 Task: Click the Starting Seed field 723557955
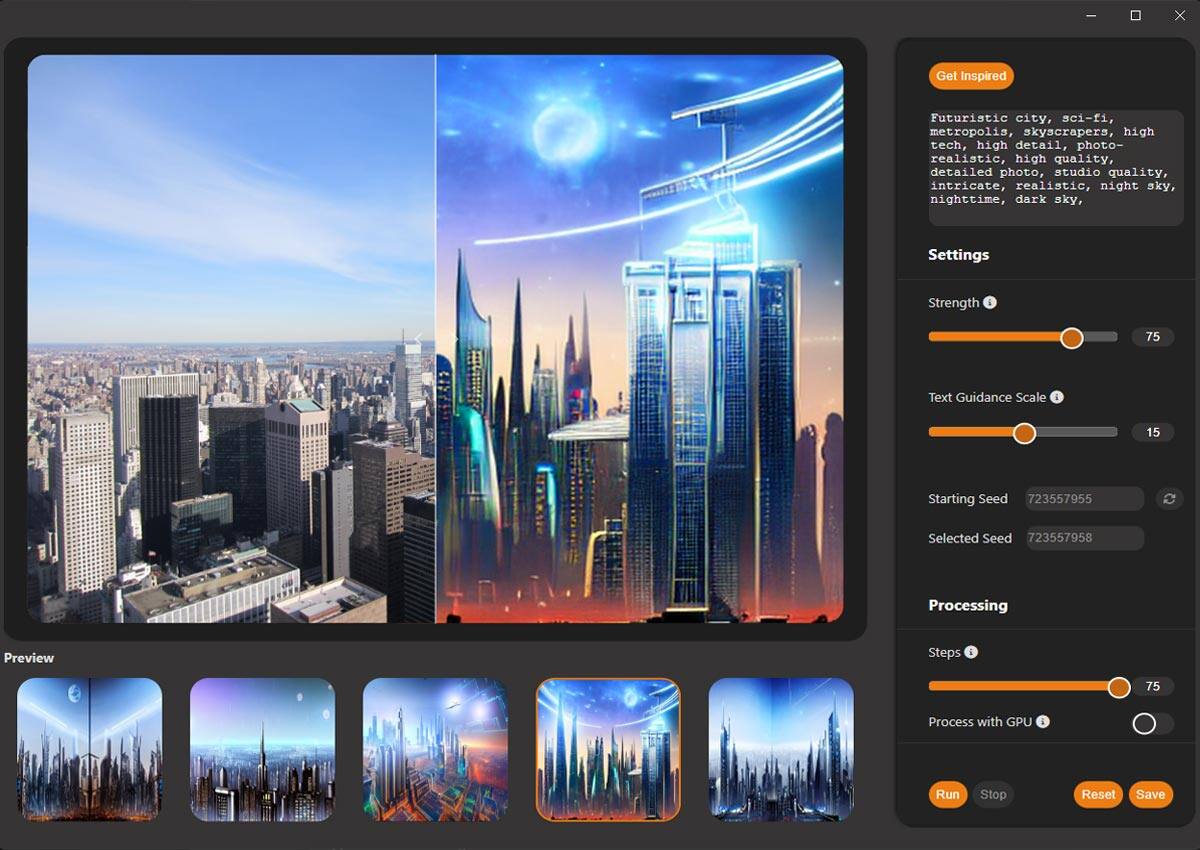(x=1085, y=499)
